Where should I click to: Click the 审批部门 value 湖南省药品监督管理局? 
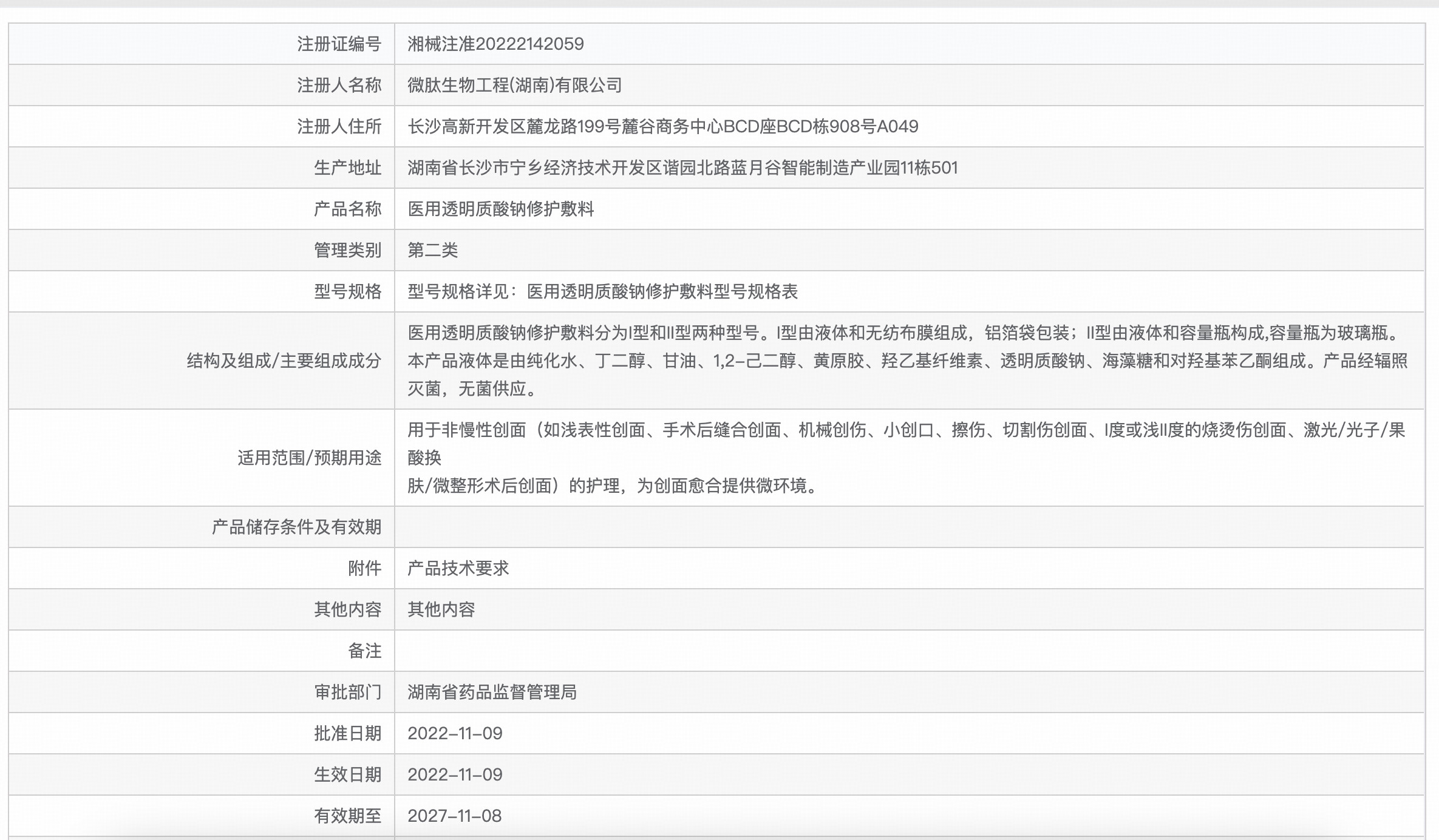[x=492, y=692]
